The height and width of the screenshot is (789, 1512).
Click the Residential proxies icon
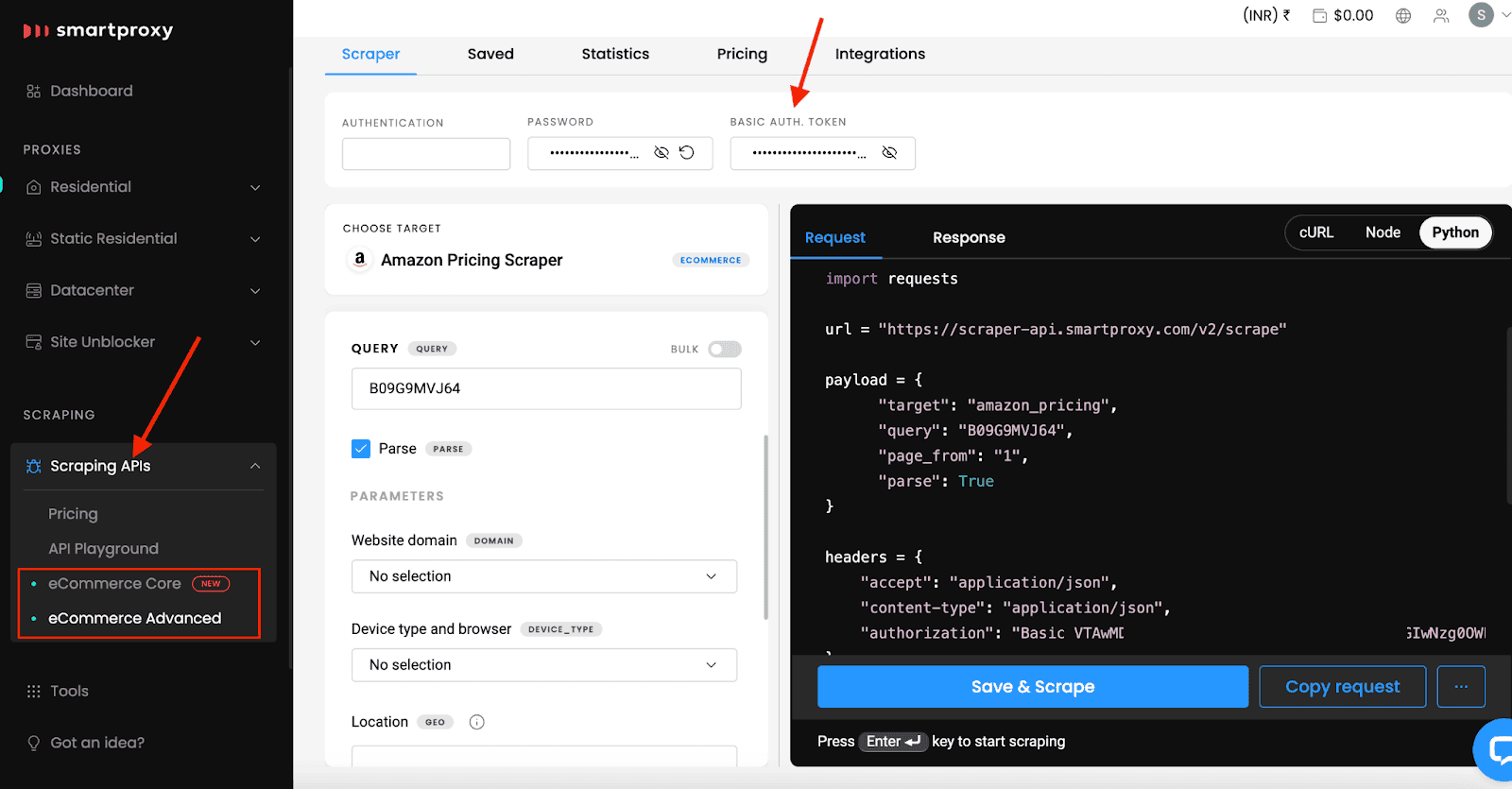click(x=33, y=187)
